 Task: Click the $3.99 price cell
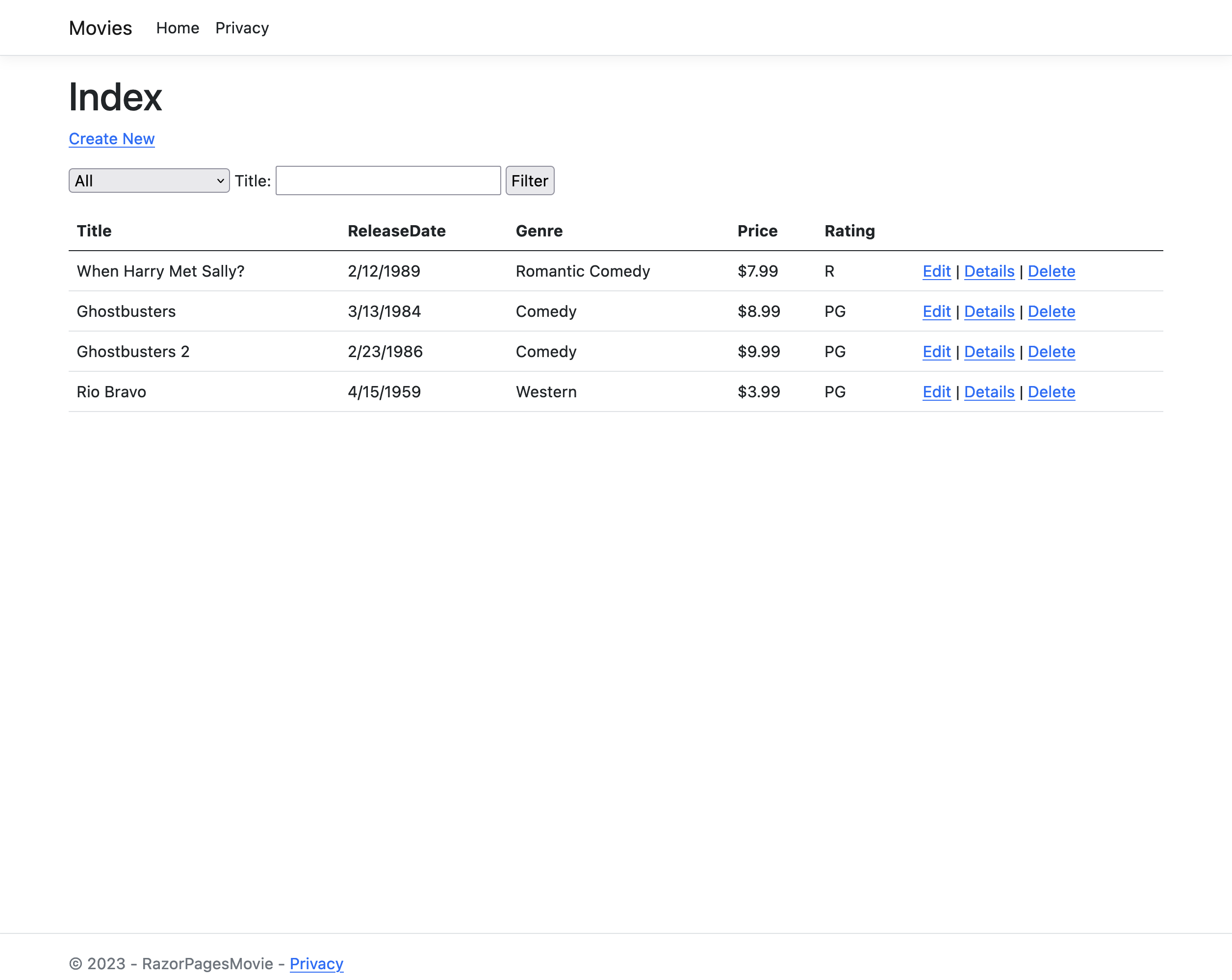click(x=759, y=392)
